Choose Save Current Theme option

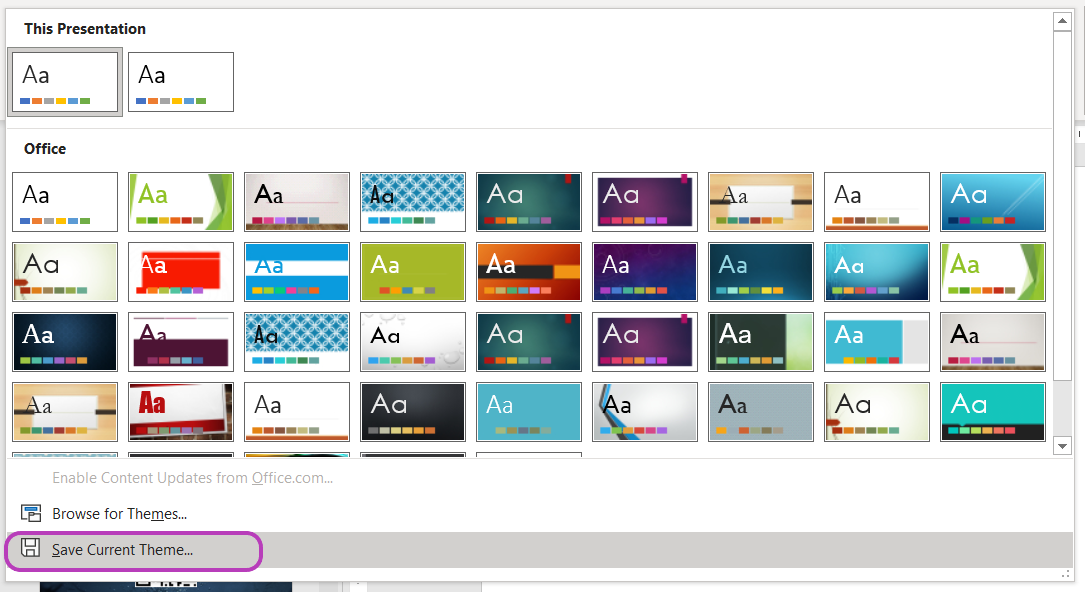point(540,550)
